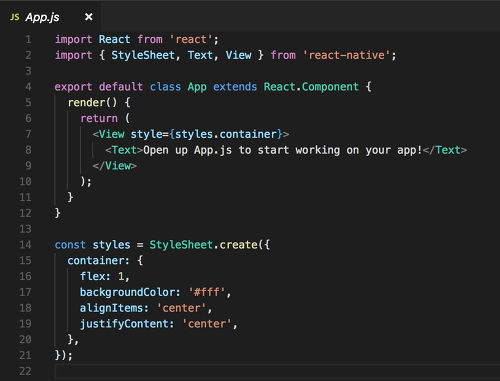
Task: Click line number 1 in gutter
Action: pos(28,39)
